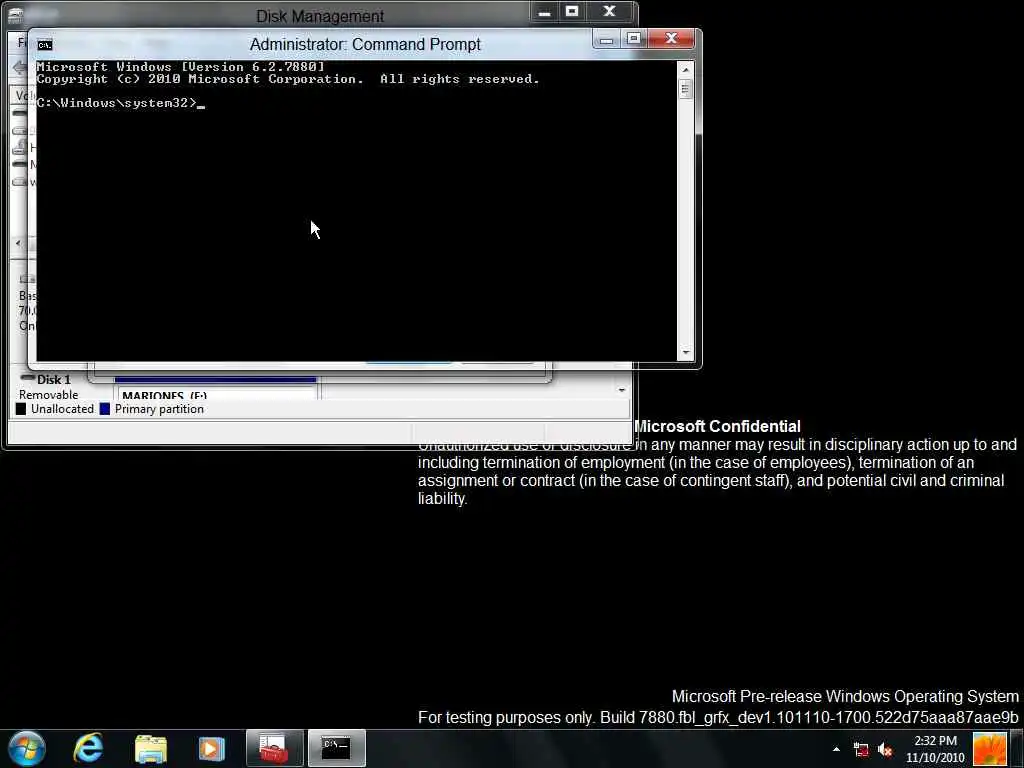Click the Disk Management horizontal scroll left arrow
The width and height of the screenshot is (1024, 768).
(18, 243)
